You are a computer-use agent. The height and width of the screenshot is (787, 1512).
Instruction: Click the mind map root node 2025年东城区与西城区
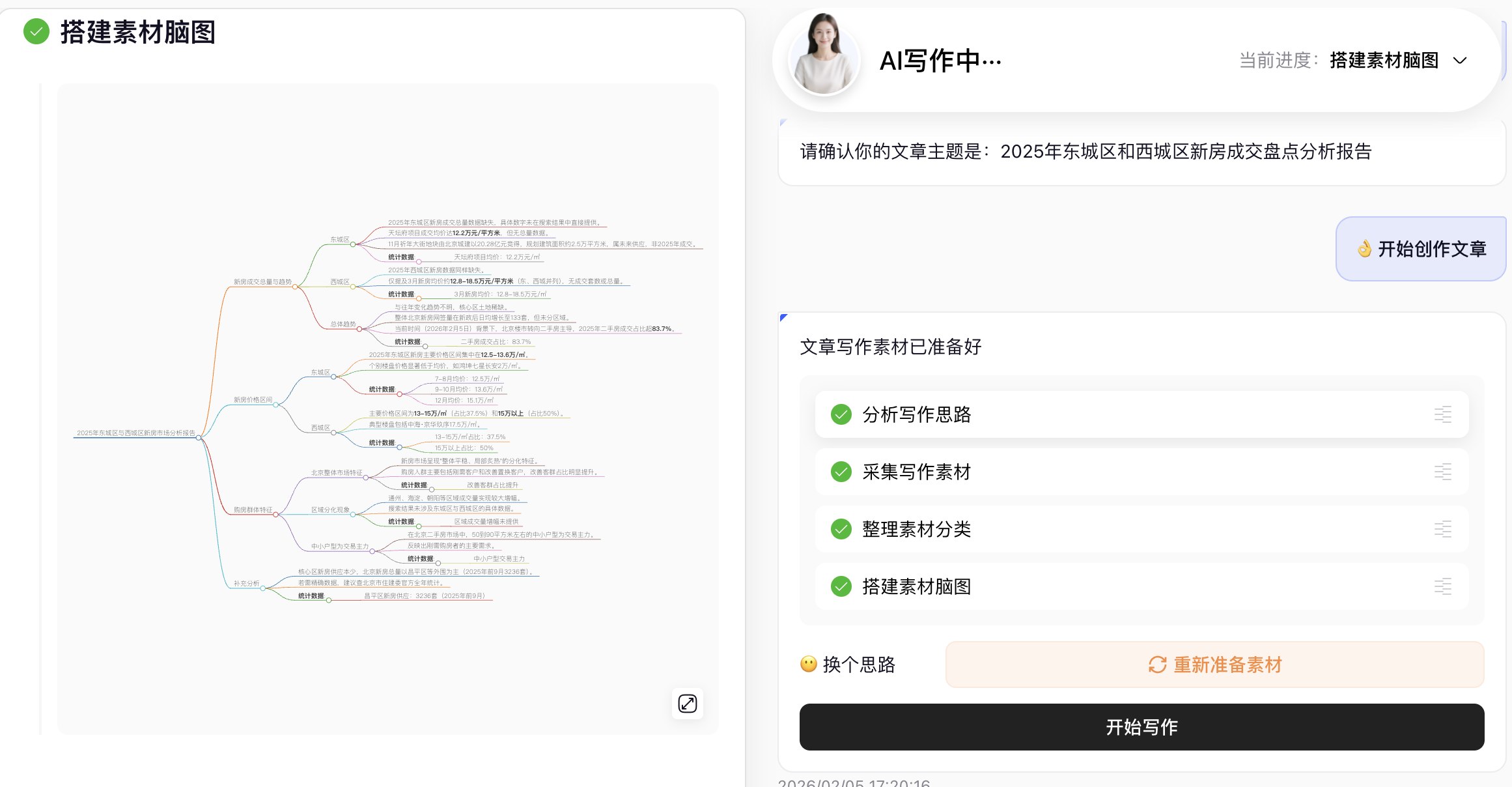136,433
